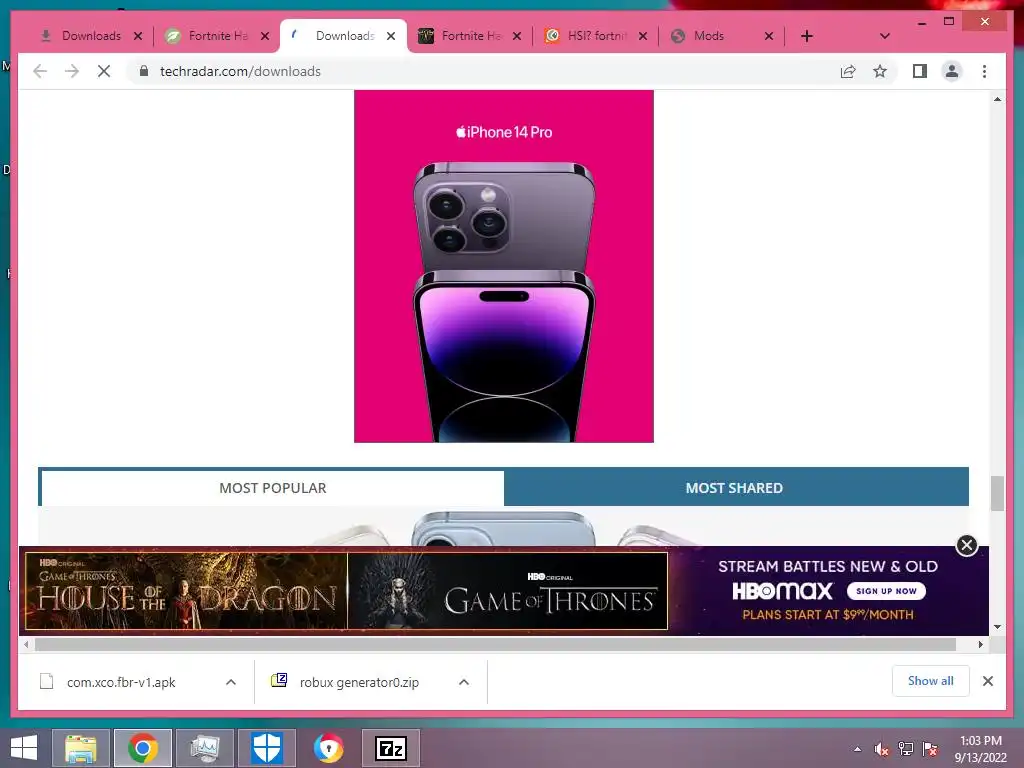Click the scroll left arrow
Image resolution: width=1024 pixels, height=768 pixels.
pos(25,645)
